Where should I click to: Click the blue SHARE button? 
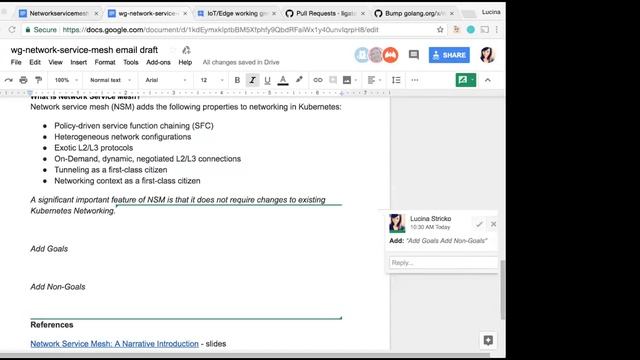coord(449,55)
